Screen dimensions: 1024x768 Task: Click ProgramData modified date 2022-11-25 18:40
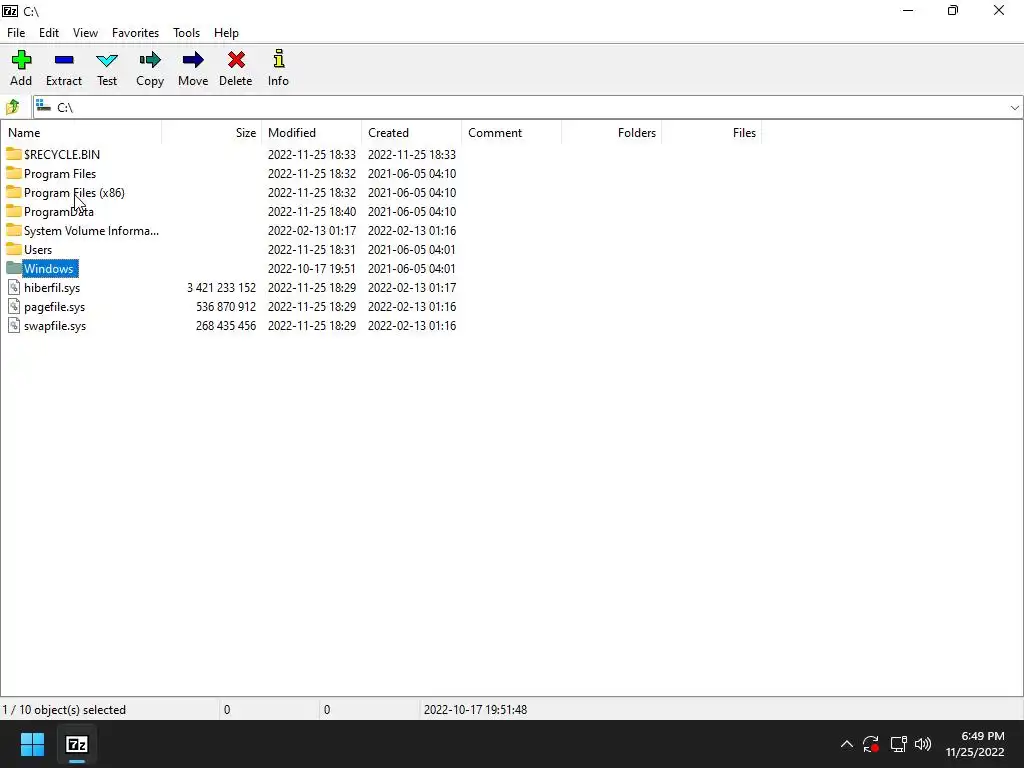click(312, 212)
